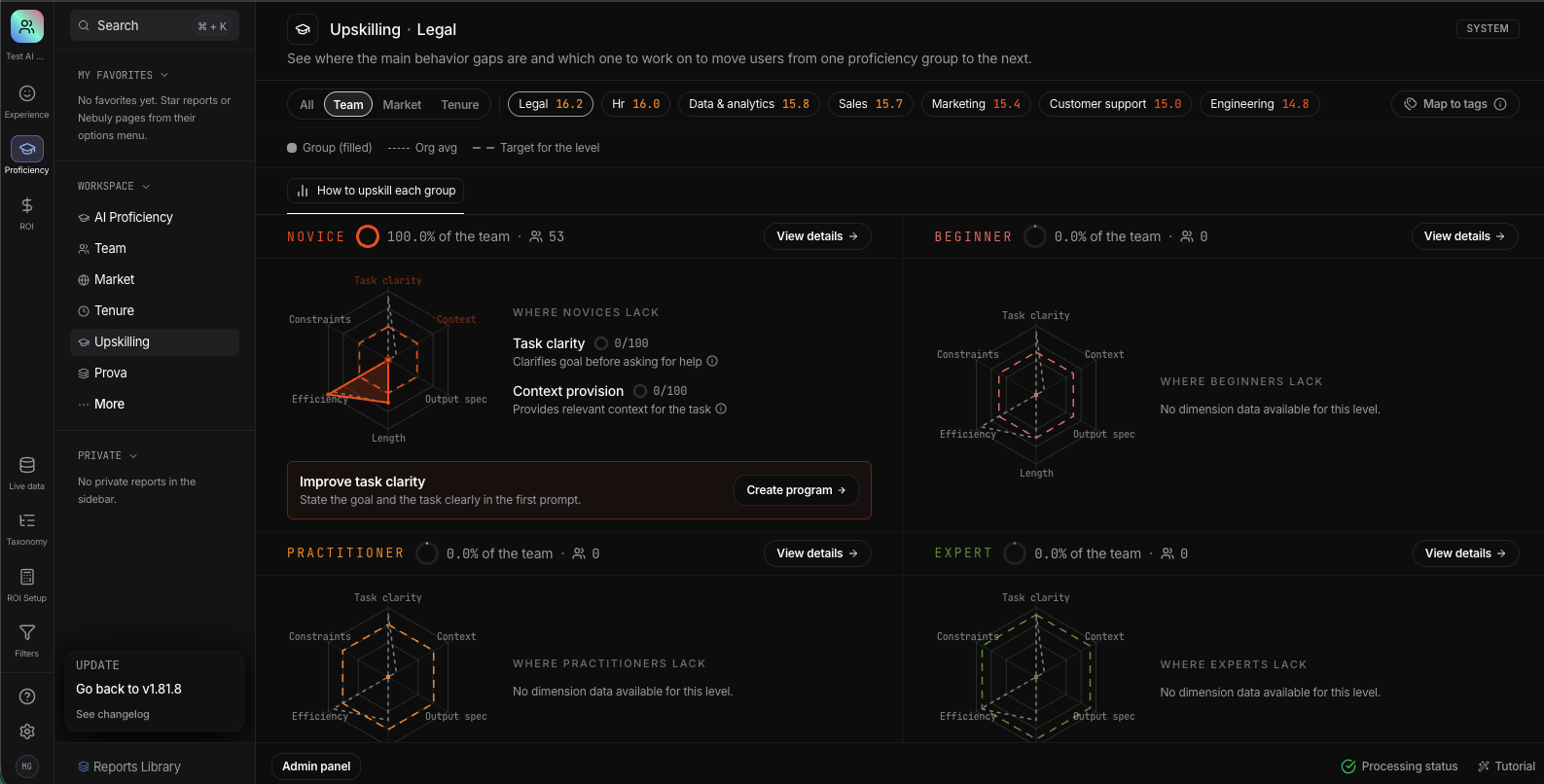
Task: Open the Proficiency section icon
Action: click(27, 149)
